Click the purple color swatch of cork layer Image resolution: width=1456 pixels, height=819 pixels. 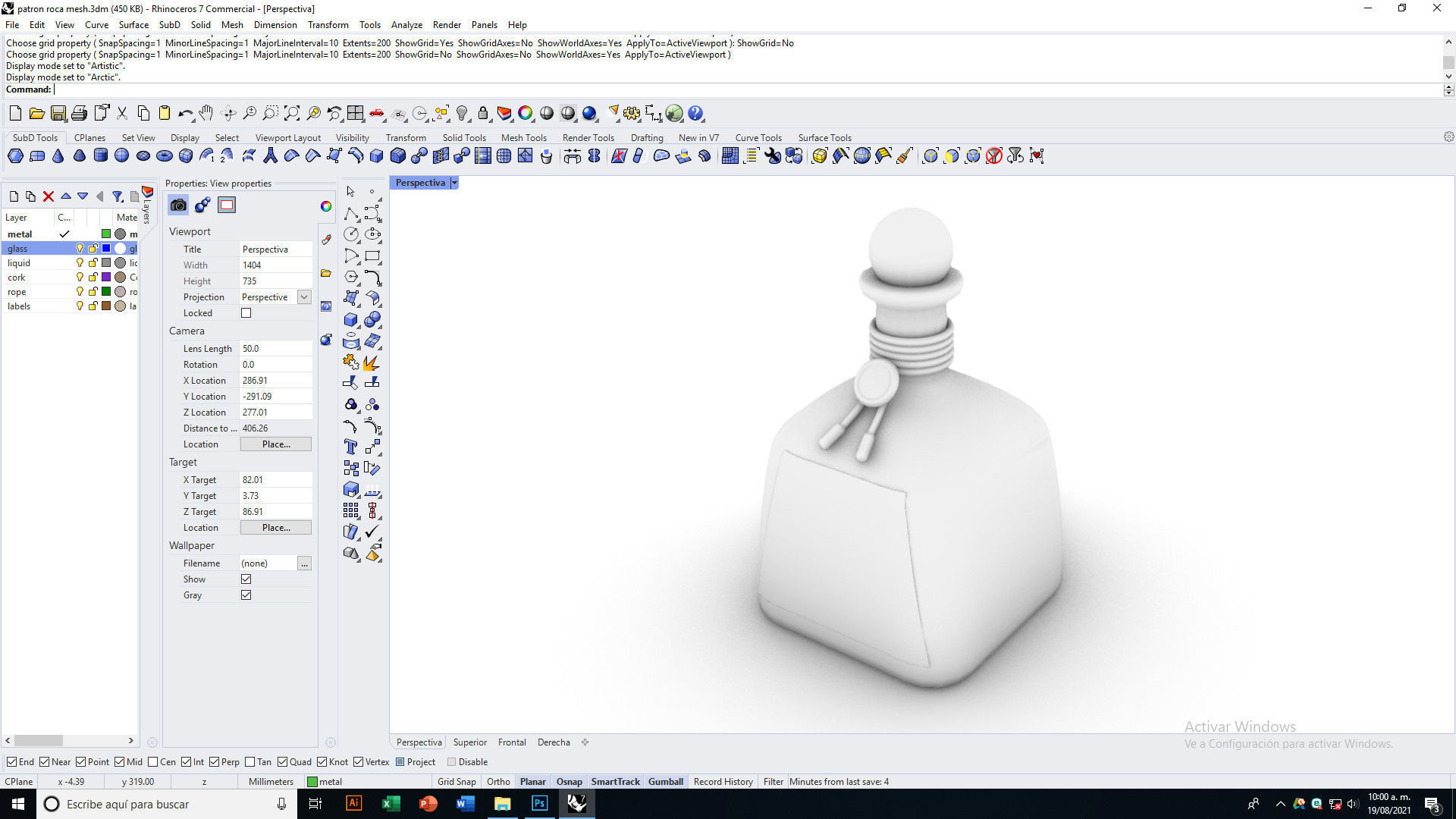point(106,278)
